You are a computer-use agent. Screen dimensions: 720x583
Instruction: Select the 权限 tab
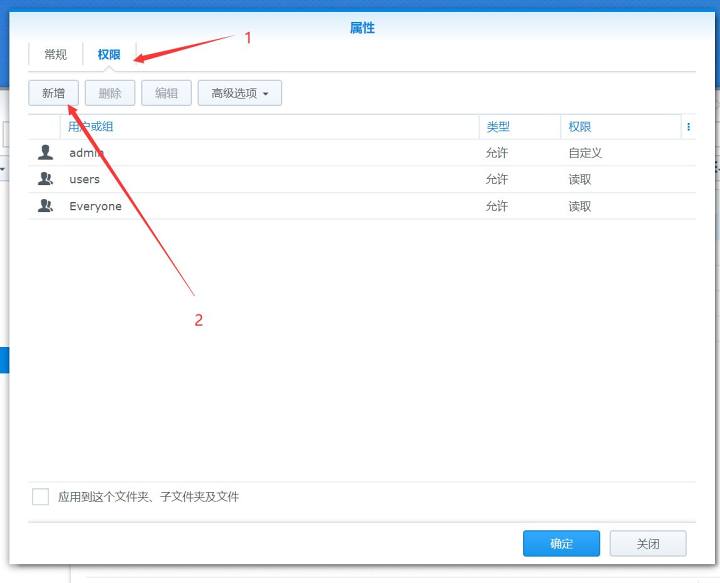(109, 55)
